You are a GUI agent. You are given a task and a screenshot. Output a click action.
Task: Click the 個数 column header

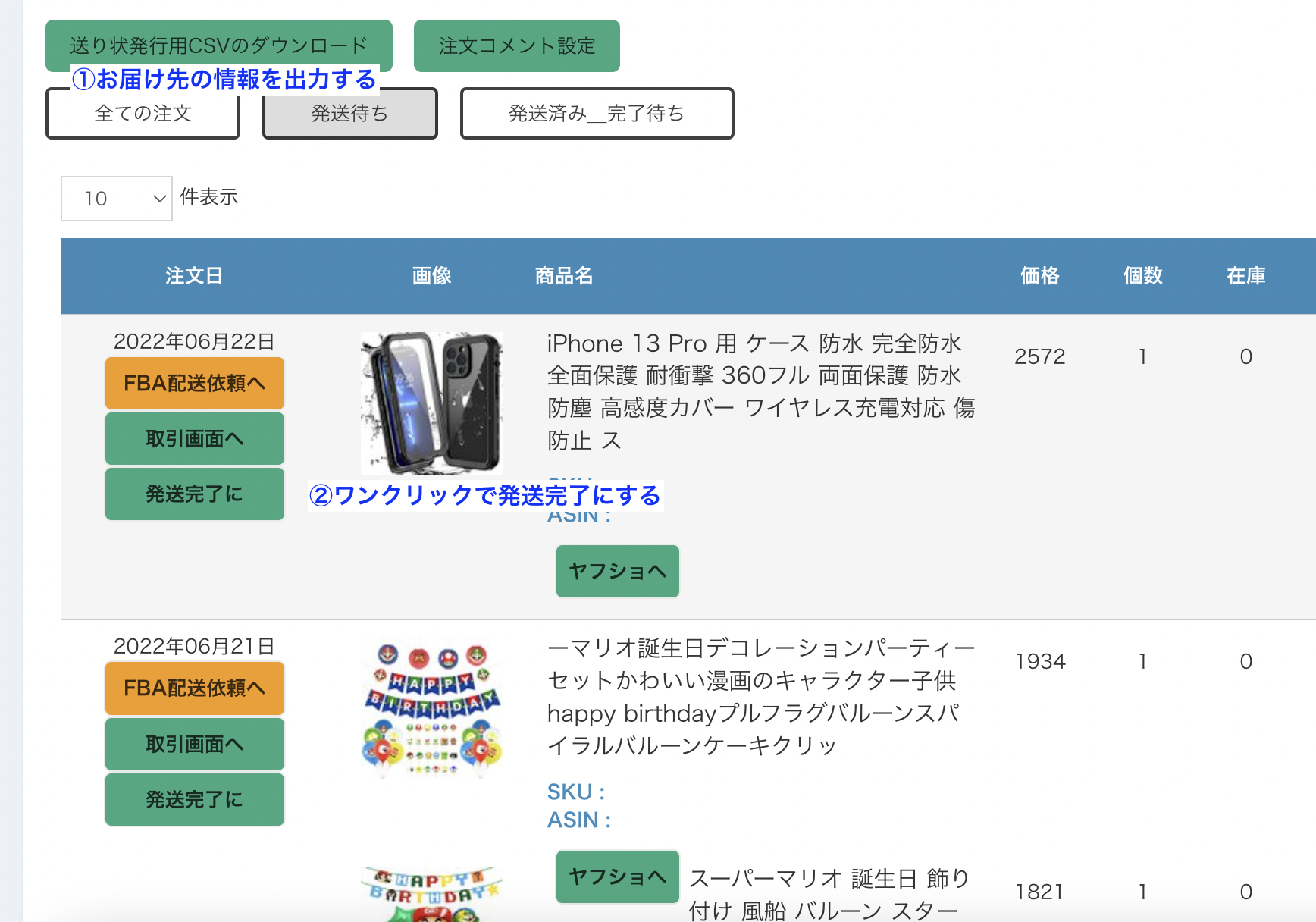pyautogui.click(x=1142, y=275)
